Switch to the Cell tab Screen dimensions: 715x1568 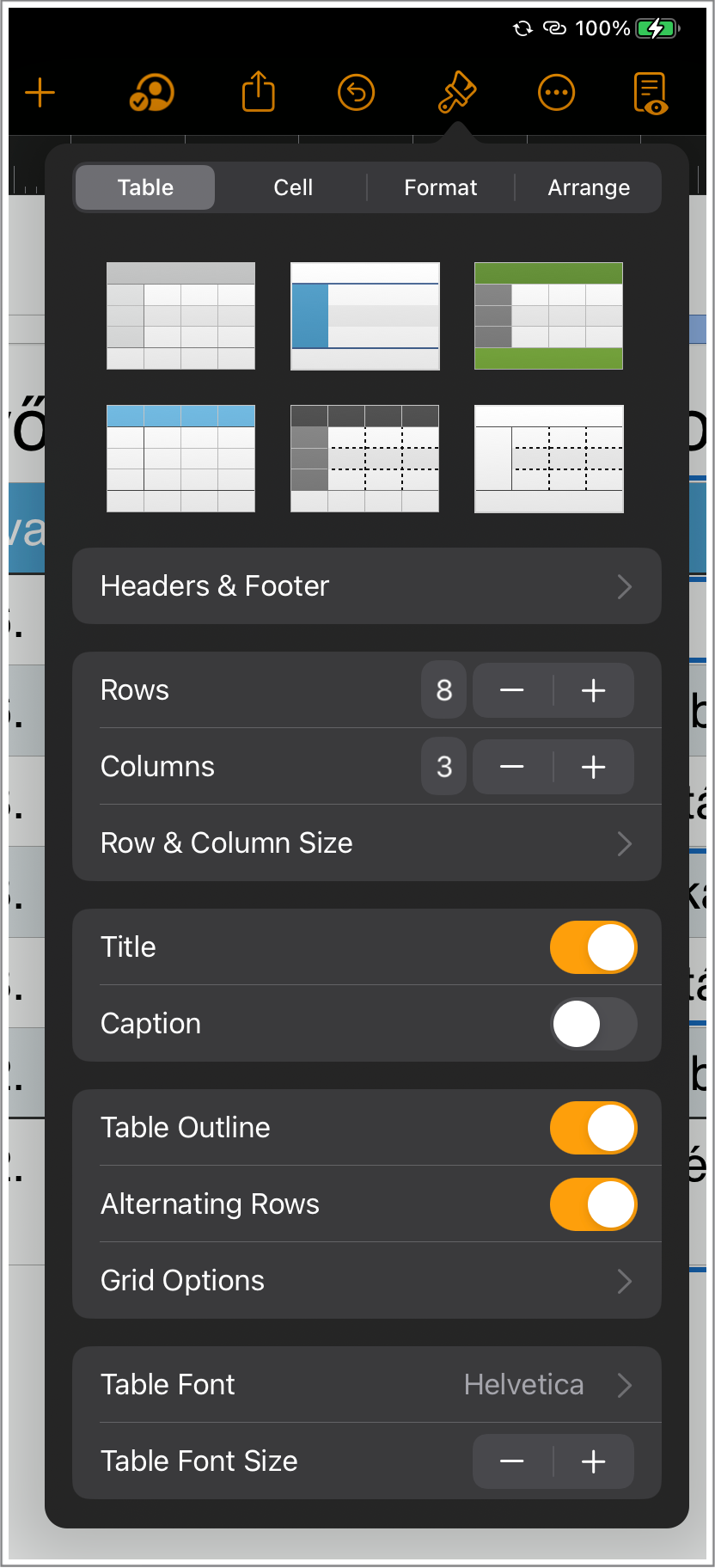click(293, 187)
